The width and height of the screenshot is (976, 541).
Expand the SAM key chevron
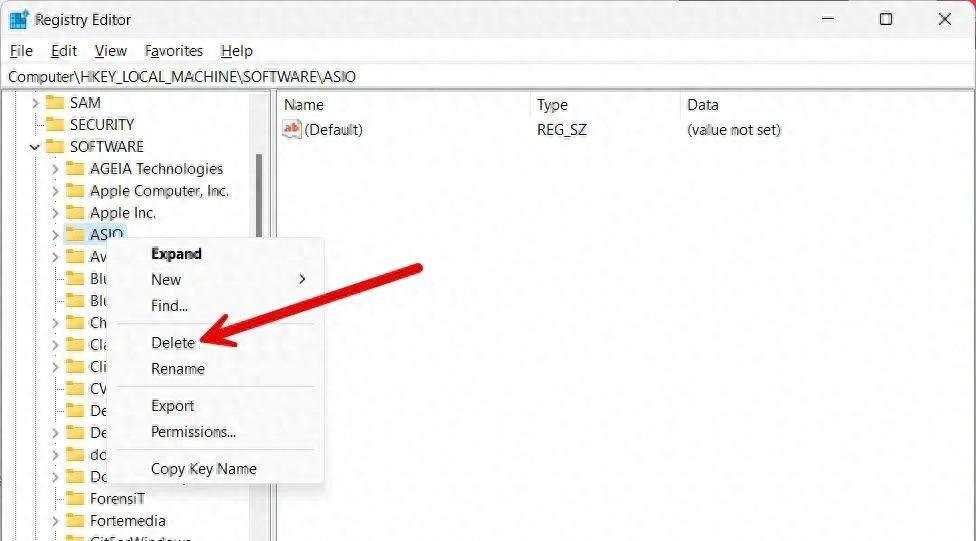click(35, 103)
